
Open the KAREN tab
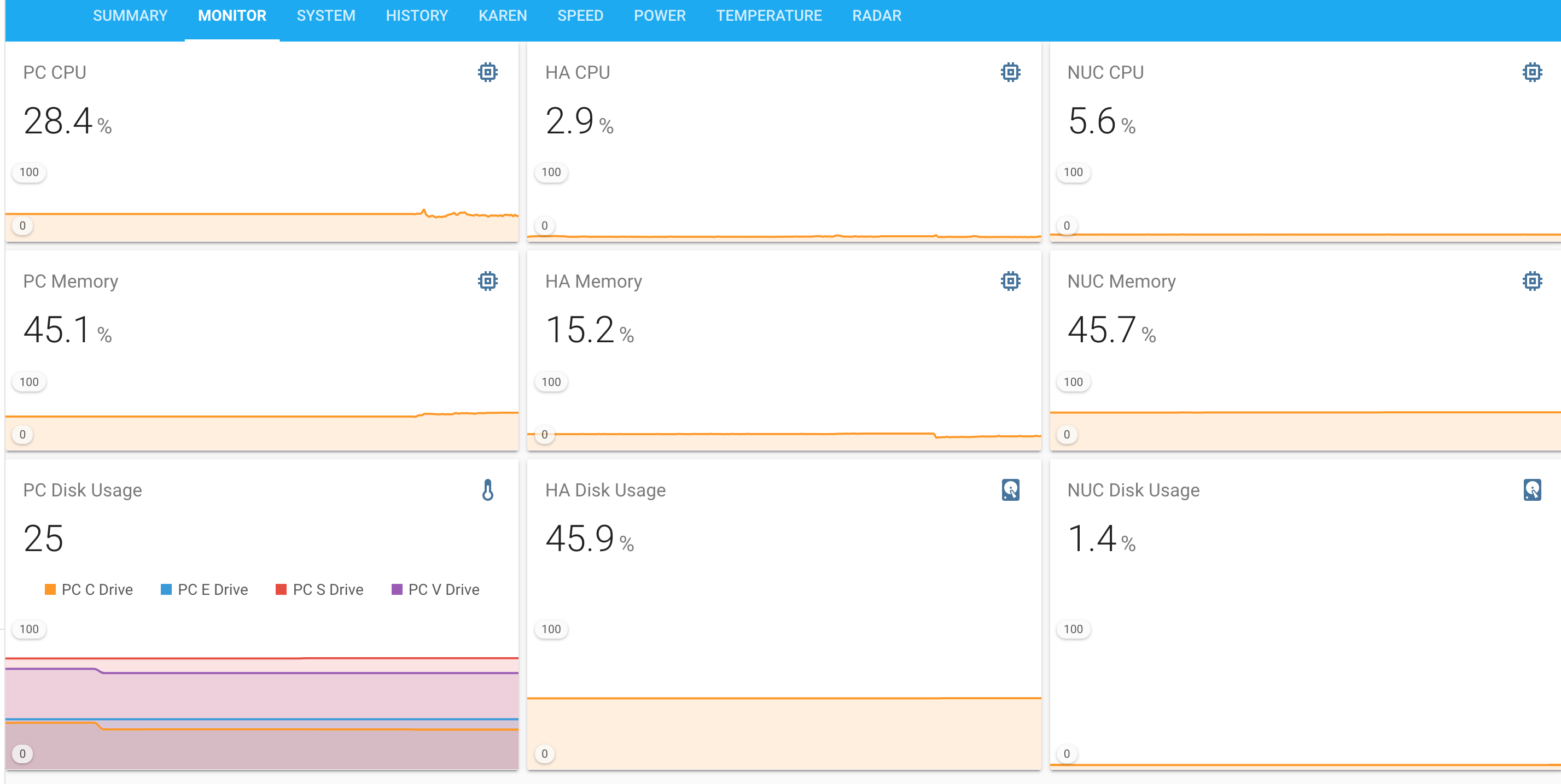click(x=502, y=15)
